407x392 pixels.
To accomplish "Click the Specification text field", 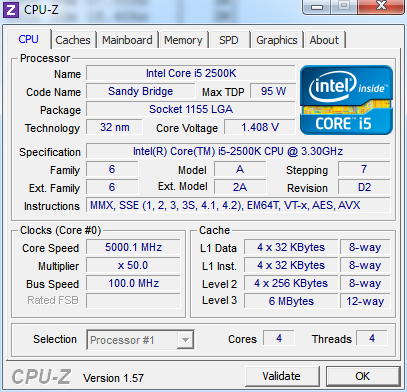I will (238, 151).
